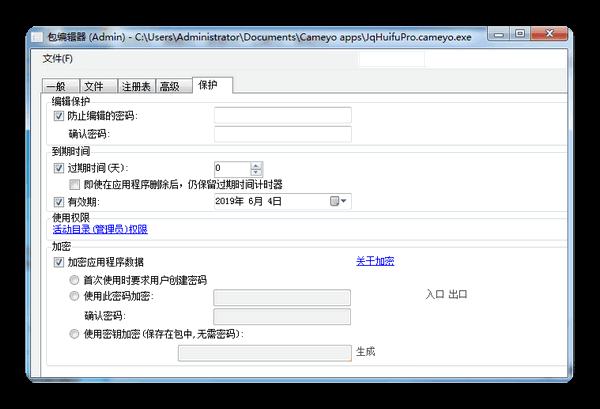Open the 高级 tab
The image size is (600, 409).
pyautogui.click(x=173, y=86)
